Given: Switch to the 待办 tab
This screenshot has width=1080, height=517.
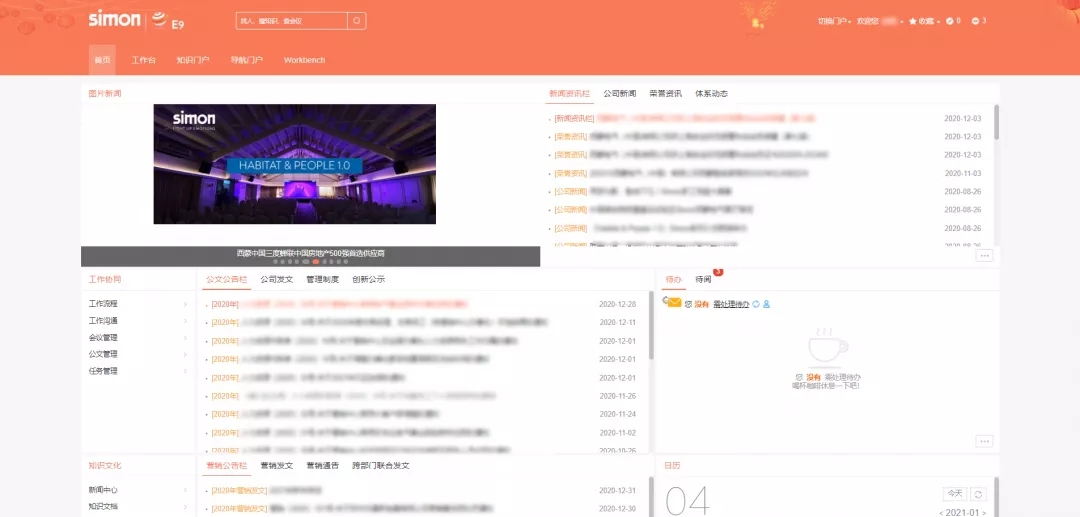Looking at the screenshot, I should pyautogui.click(x=674, y=279).
